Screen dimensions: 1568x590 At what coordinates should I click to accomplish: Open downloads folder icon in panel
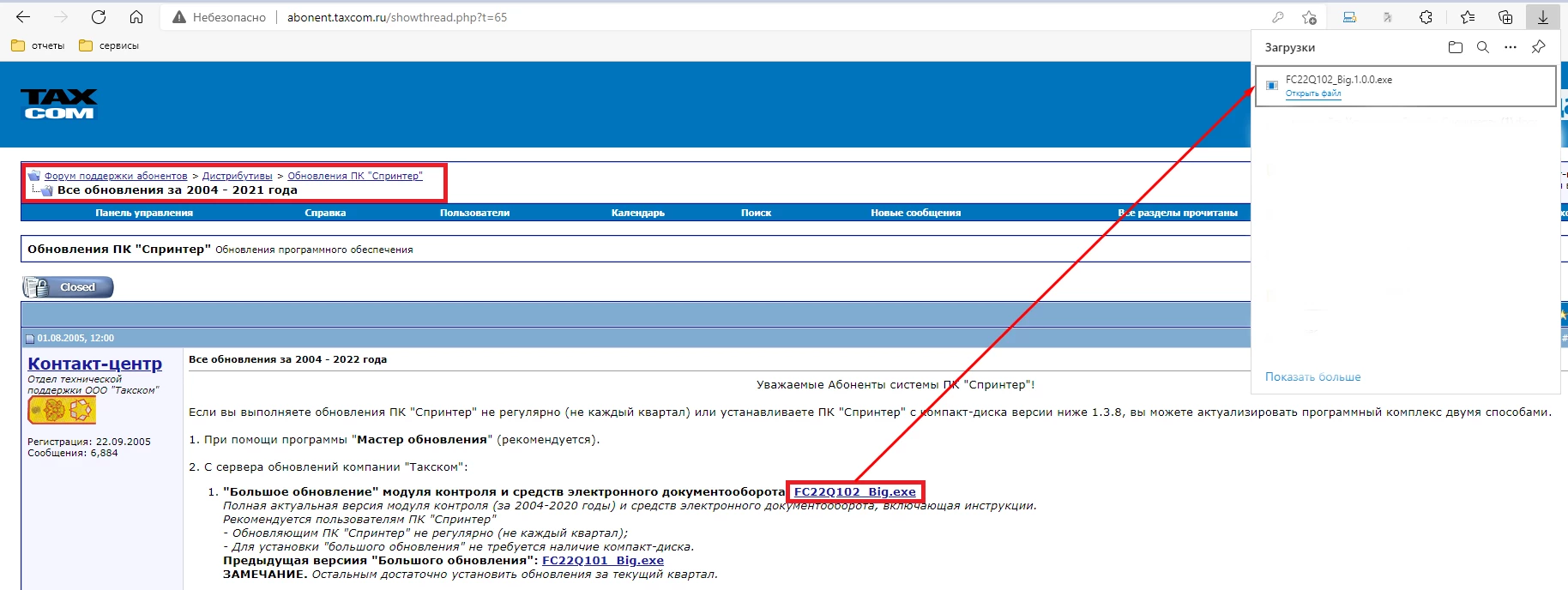pos(1455,47)
